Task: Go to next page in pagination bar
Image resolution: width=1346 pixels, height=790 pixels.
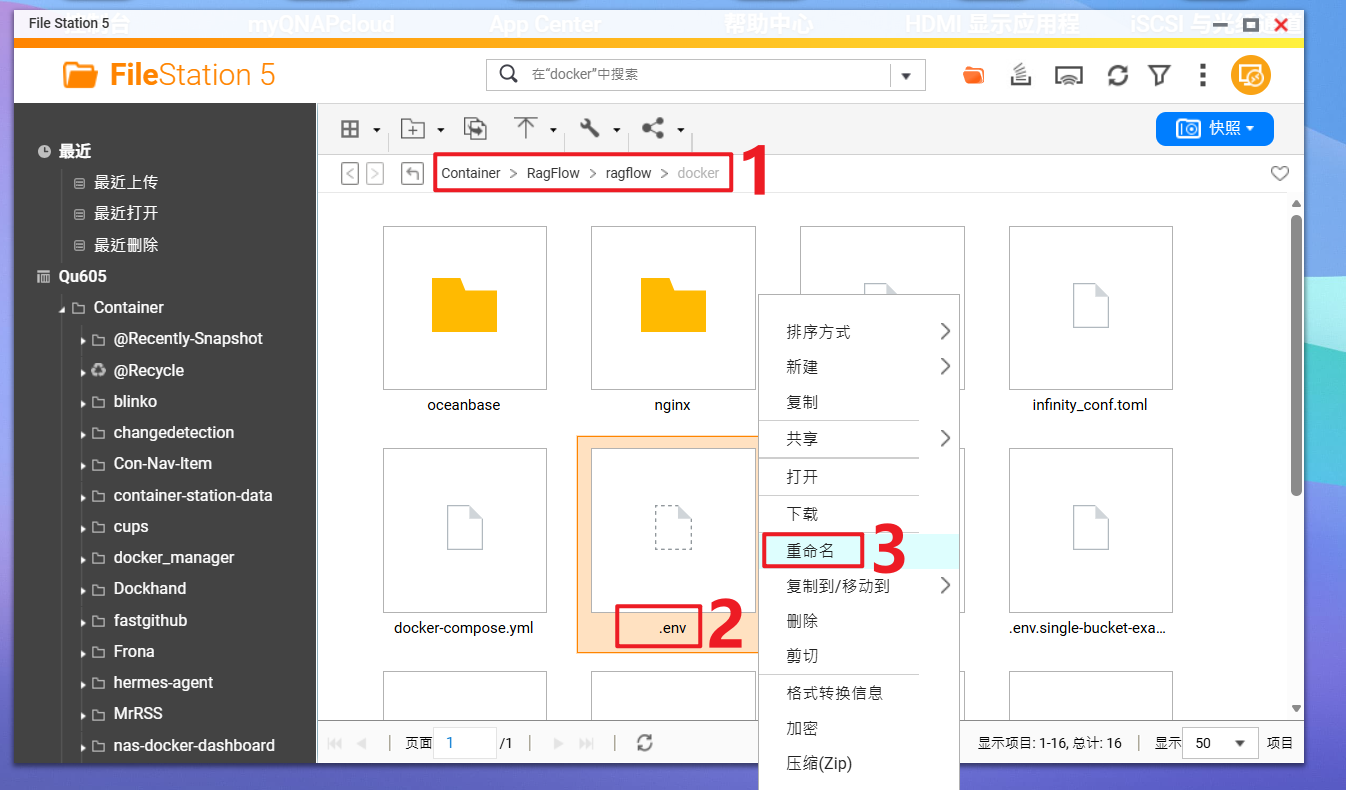Action: click(x=558, y=743)
